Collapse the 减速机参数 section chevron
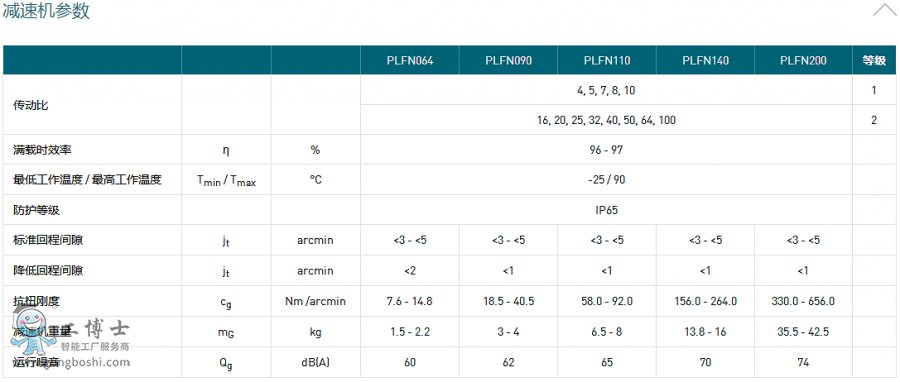This screenshot has width=900, height=382. coord(885,10)
